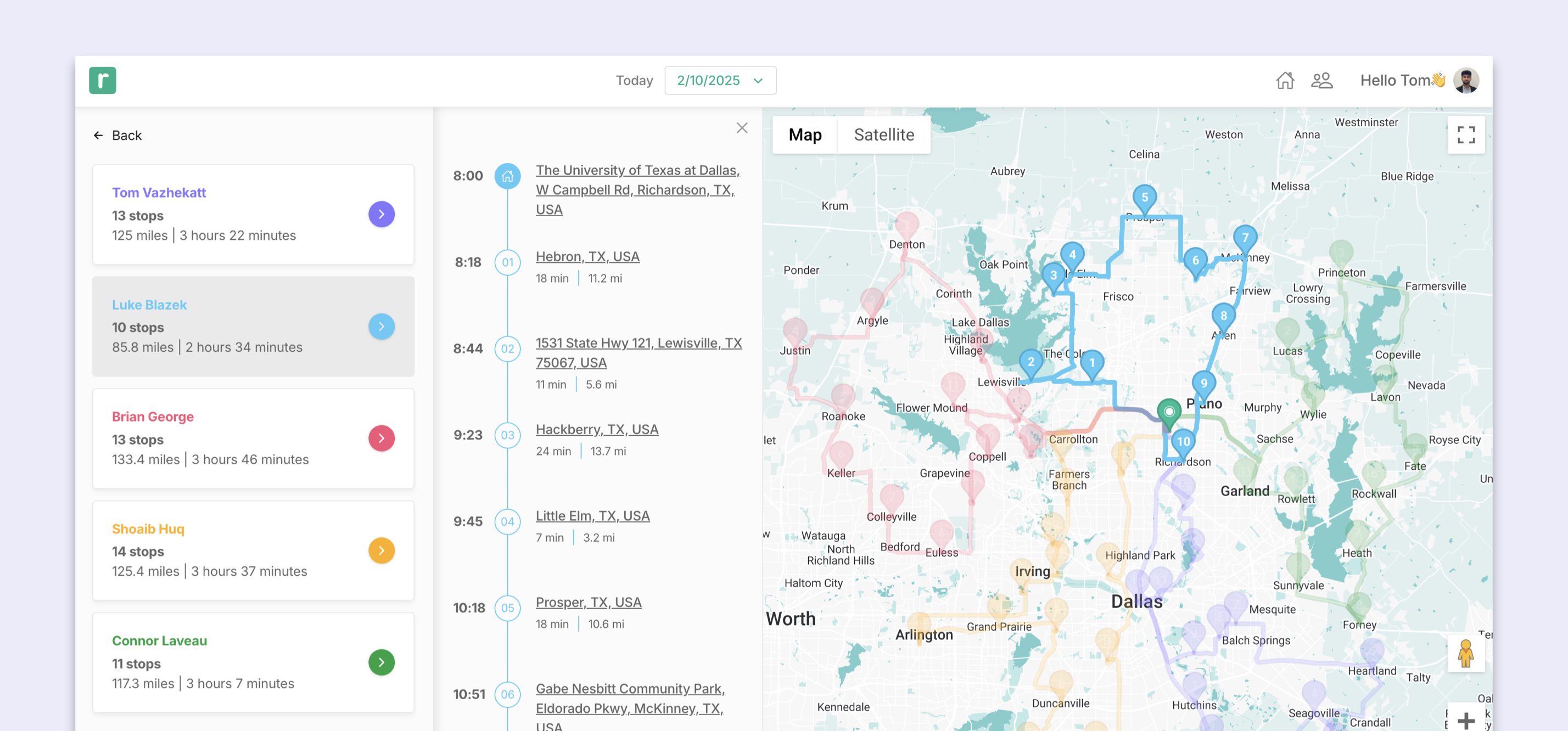Click the faded pink pin at Denton
This screenshot has width=1568, height=731.
pos(906,227)
